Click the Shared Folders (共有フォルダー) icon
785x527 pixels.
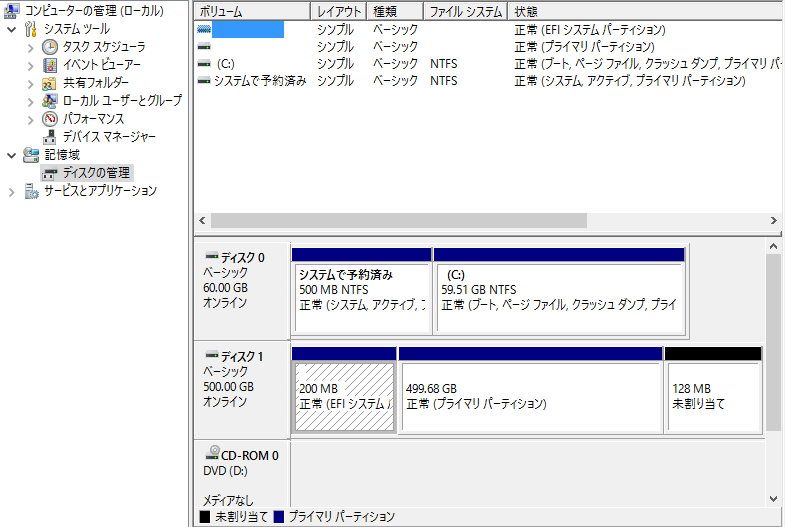[x=50, y=83]
